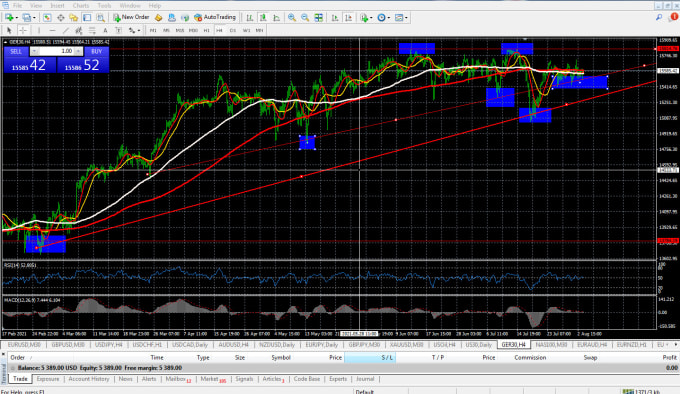The height and width of the screenshot is (394, 680).
Task: Select the horizontal line tool
Action: point(52,30)
